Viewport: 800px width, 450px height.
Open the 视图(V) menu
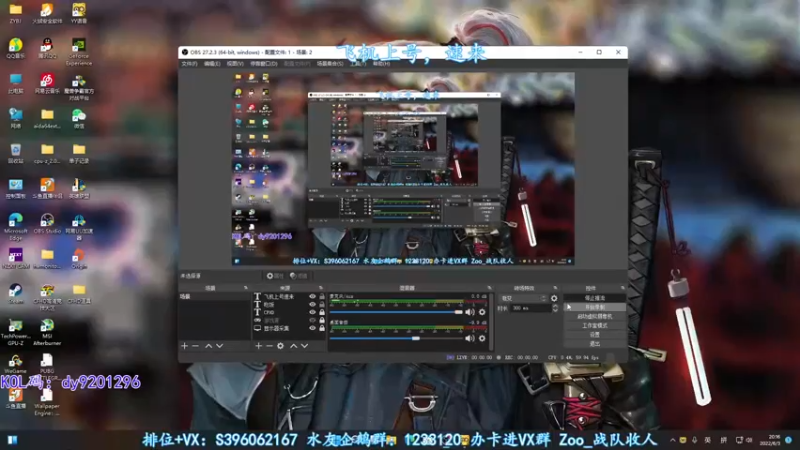235,64
